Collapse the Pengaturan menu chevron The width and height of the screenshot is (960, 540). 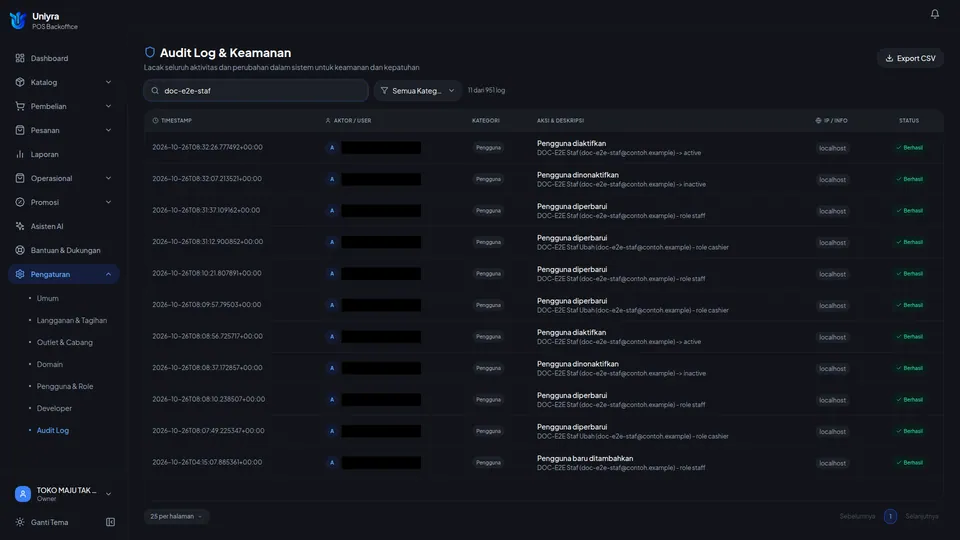click(x=108, y=274)
